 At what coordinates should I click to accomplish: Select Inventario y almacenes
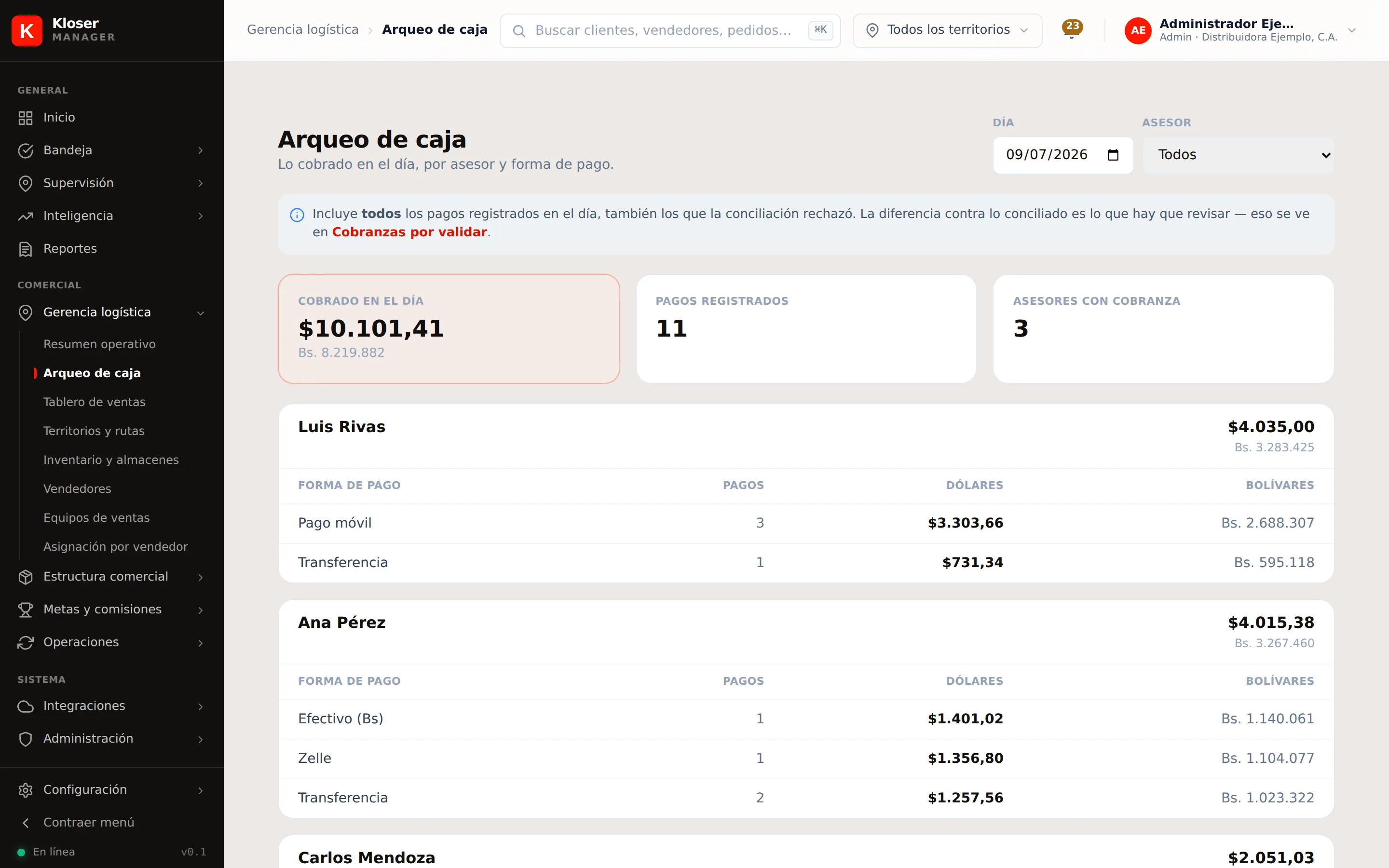[x=111, y=460]
